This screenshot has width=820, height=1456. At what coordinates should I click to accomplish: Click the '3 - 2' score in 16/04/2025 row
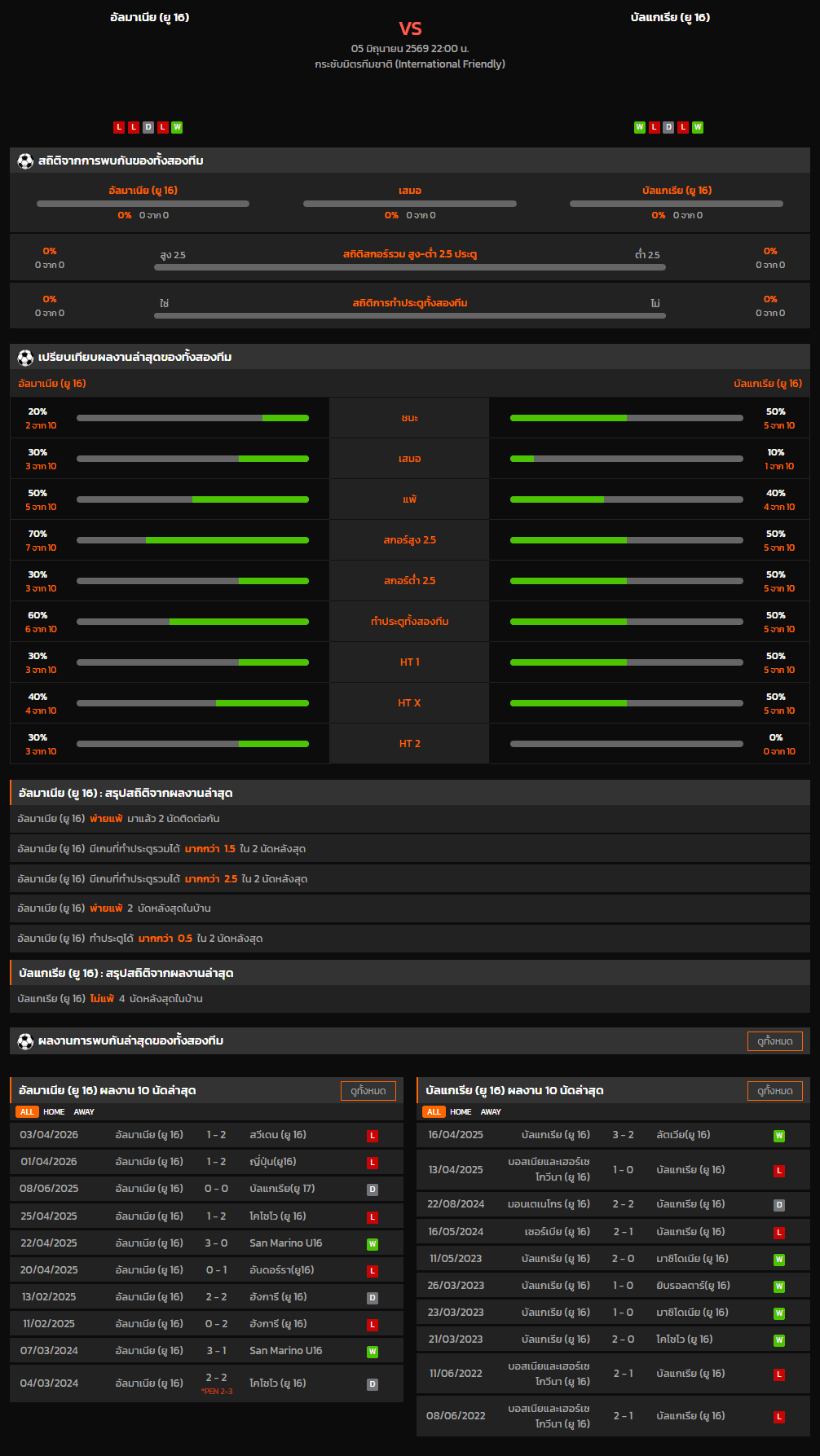tap(623, 1135)
